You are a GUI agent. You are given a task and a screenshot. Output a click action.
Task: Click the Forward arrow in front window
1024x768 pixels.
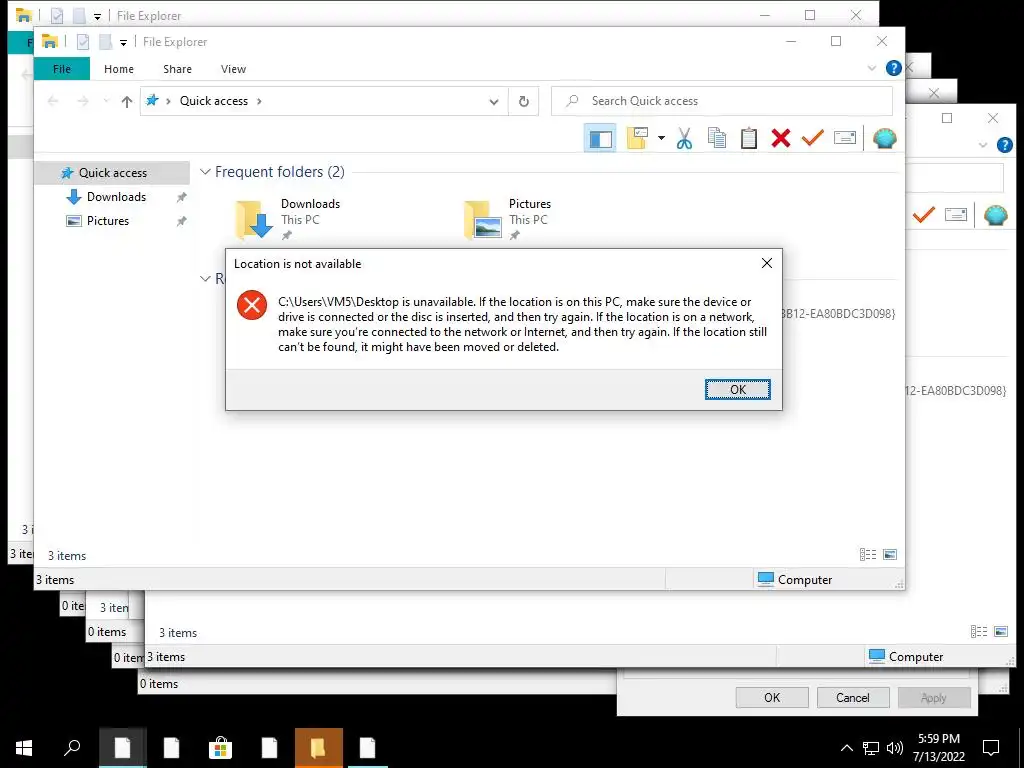point(82,101)
